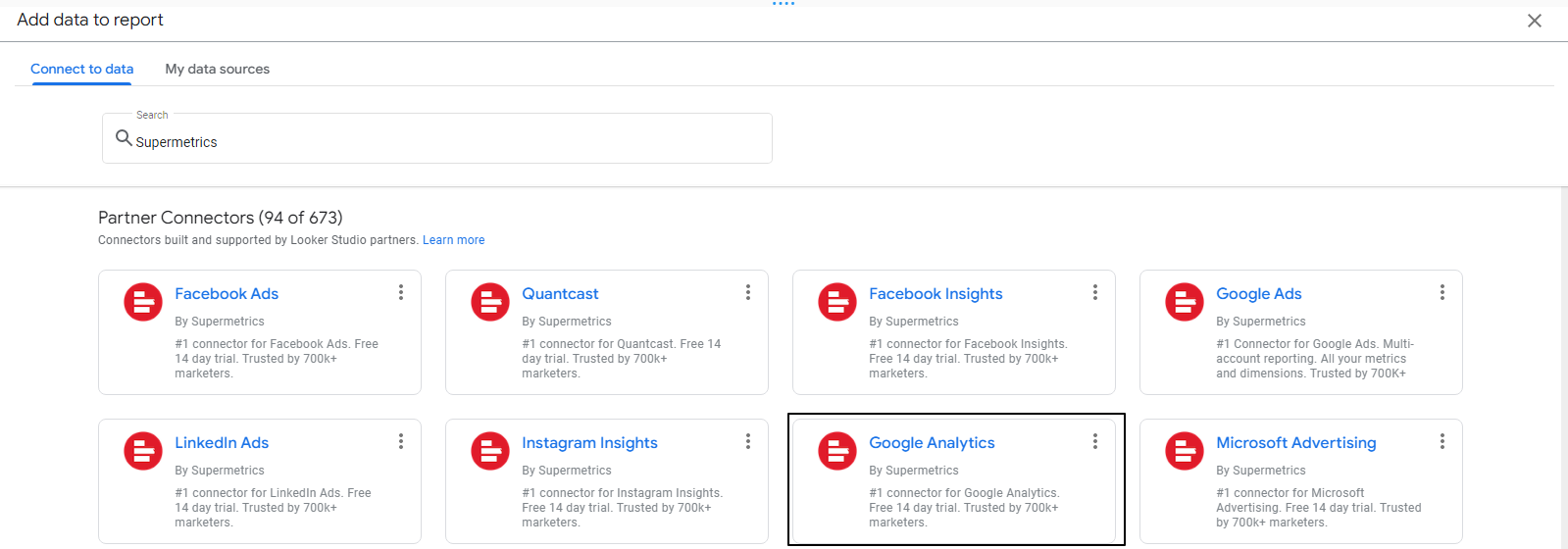Select the Google Analytics connector card
The image size is (1568, 549).
tap(956, 479)
